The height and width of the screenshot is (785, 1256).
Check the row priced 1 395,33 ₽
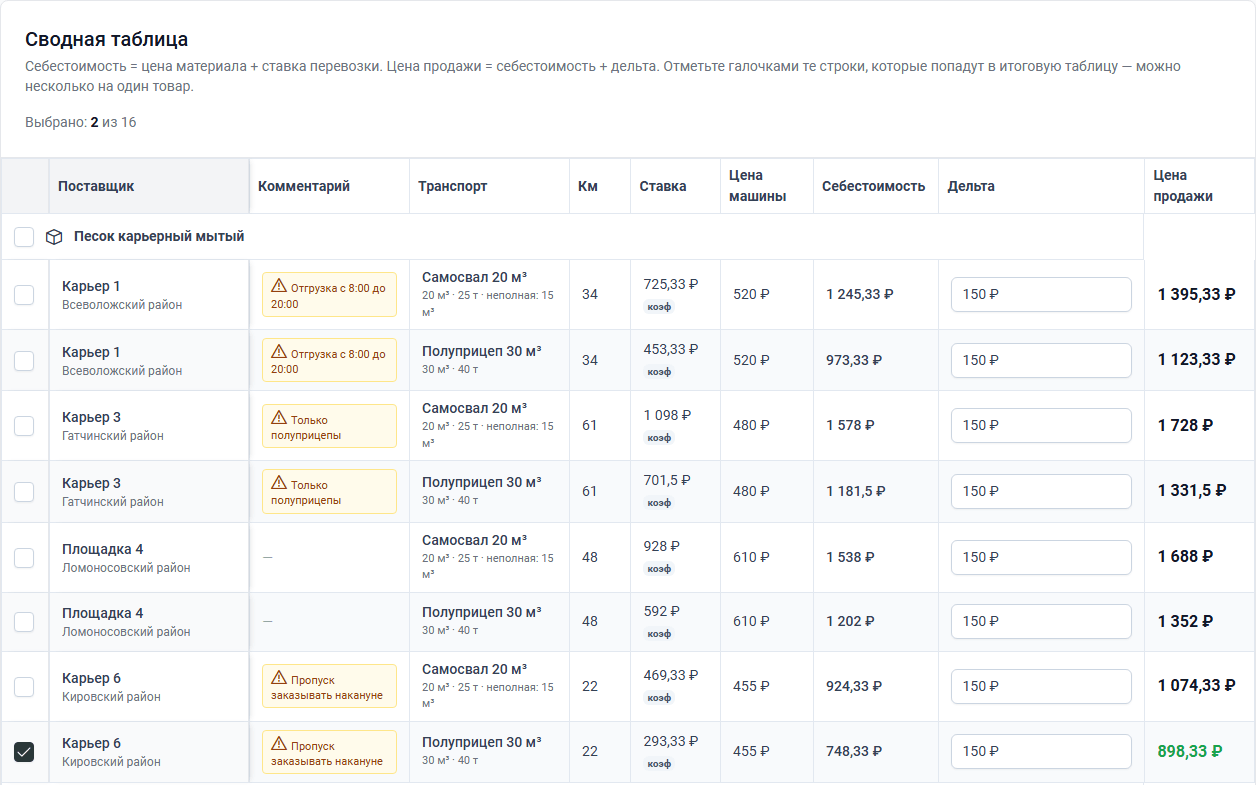pyautogui.click(x=24, y=295)
